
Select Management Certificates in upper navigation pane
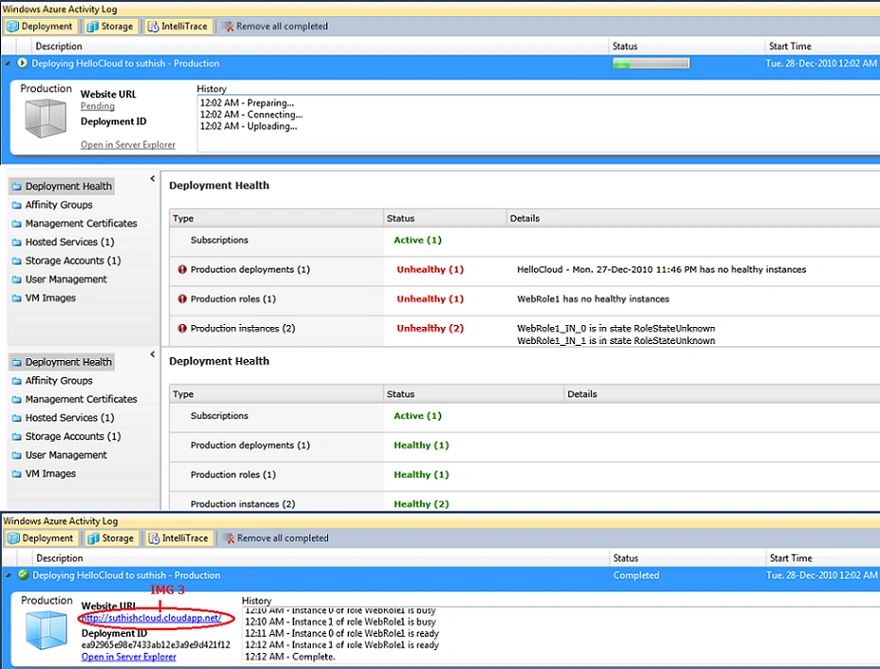click(75, 223)
